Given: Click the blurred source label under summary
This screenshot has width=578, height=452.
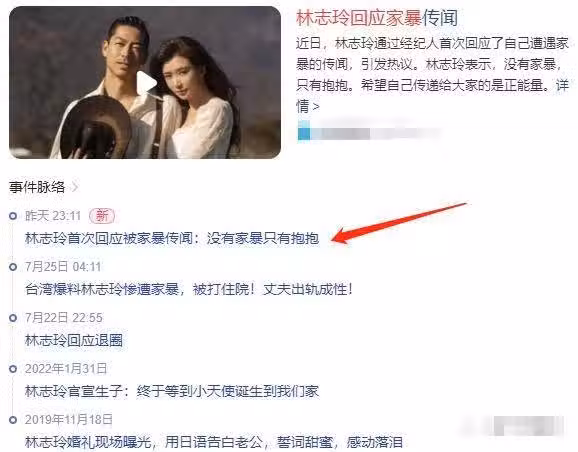Looking at the screenshot, I should [370, 133].
